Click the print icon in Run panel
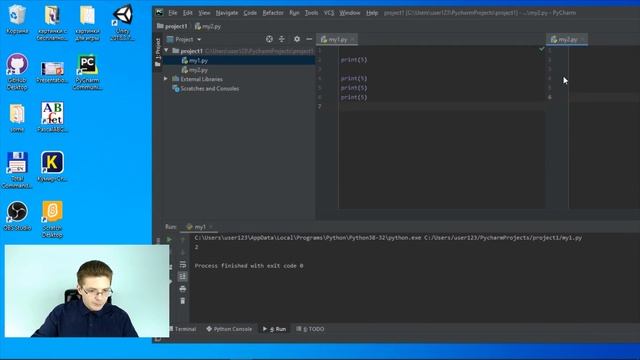640x360 pixels. click(182, 289)
